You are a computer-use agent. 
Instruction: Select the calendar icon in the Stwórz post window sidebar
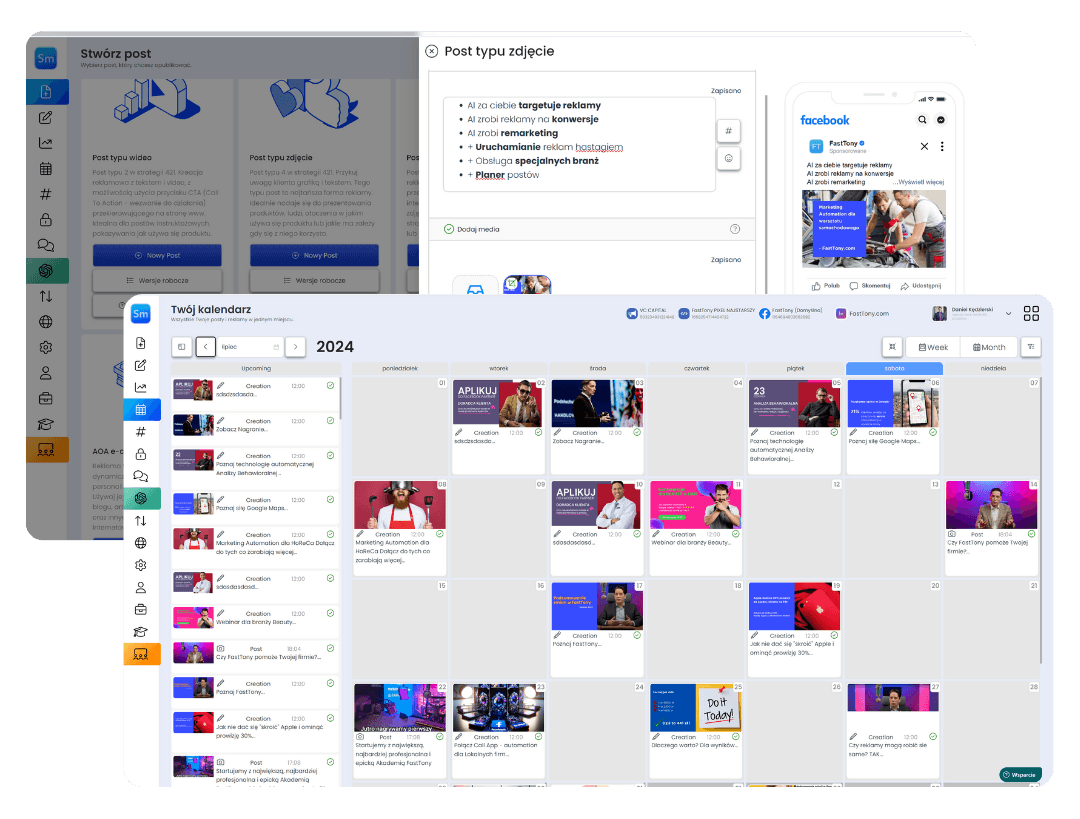(x=45, y=169)
